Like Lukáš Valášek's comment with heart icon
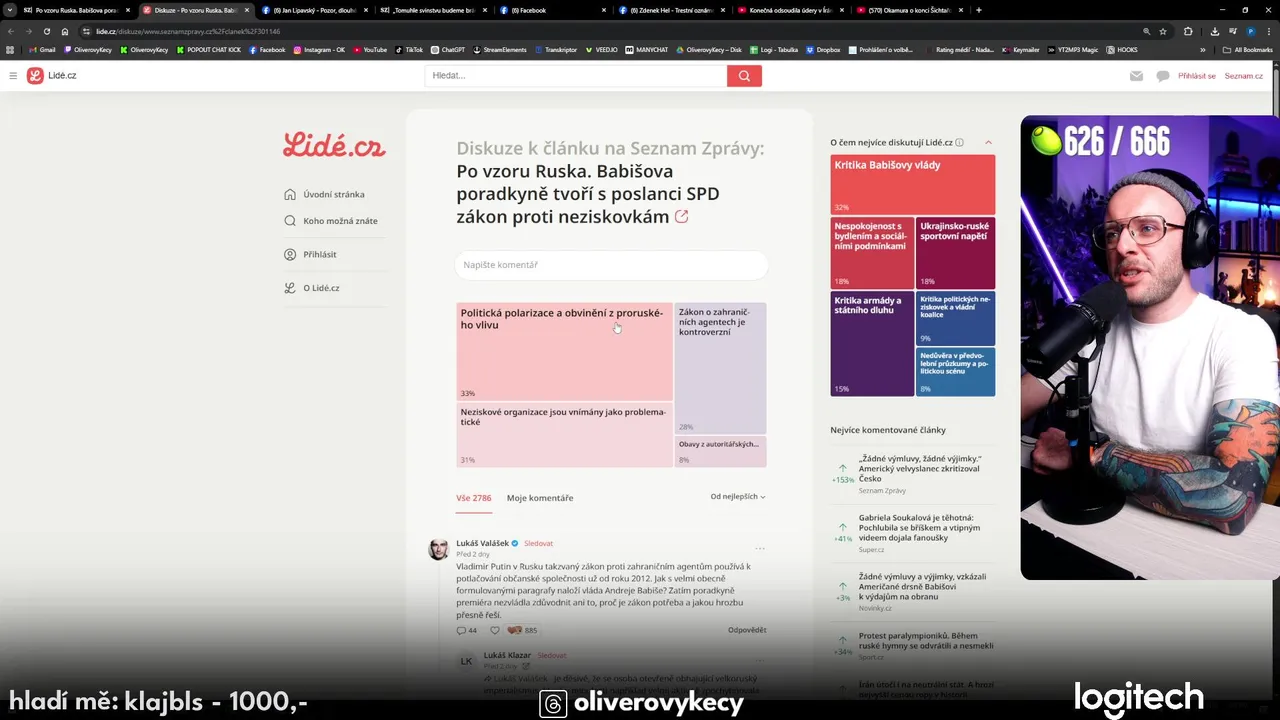 click(x=494, y=630)
